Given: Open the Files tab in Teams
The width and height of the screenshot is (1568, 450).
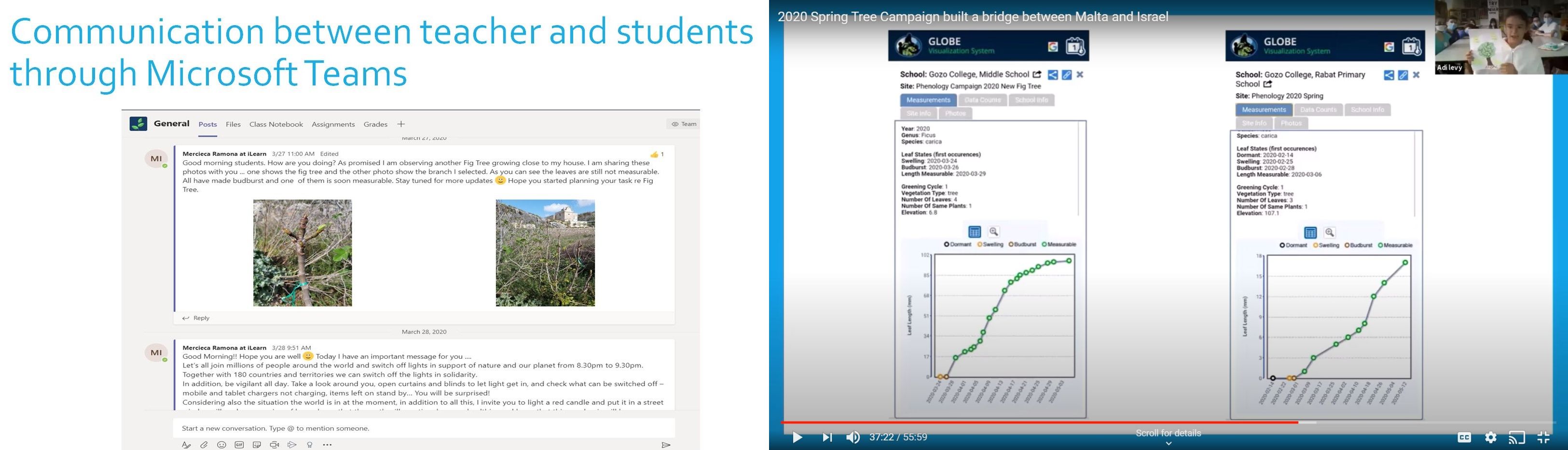Looking at the screenshot, I should click(233, 124).
